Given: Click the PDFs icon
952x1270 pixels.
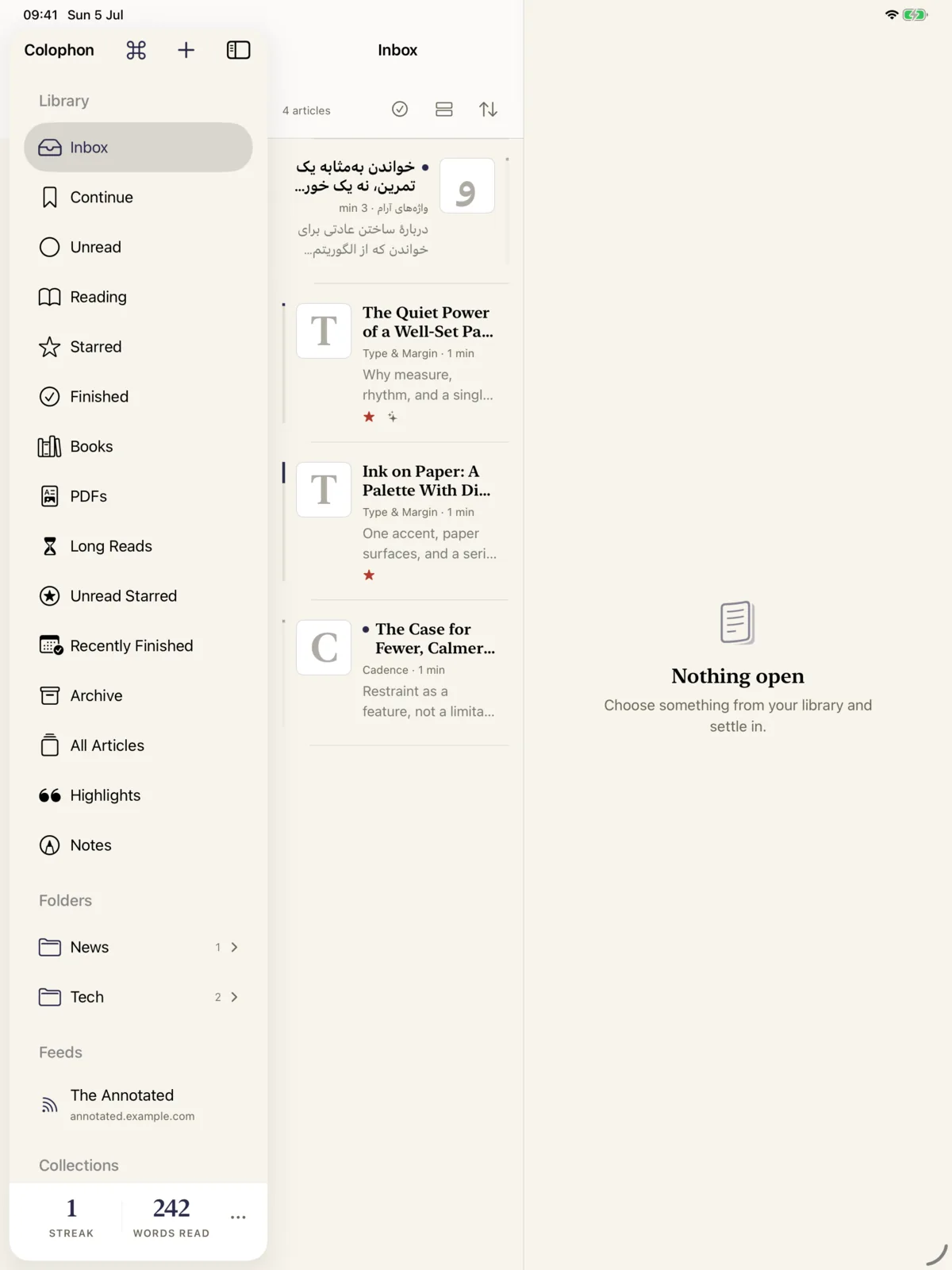Looking at the screenshot, I should 49,497.
